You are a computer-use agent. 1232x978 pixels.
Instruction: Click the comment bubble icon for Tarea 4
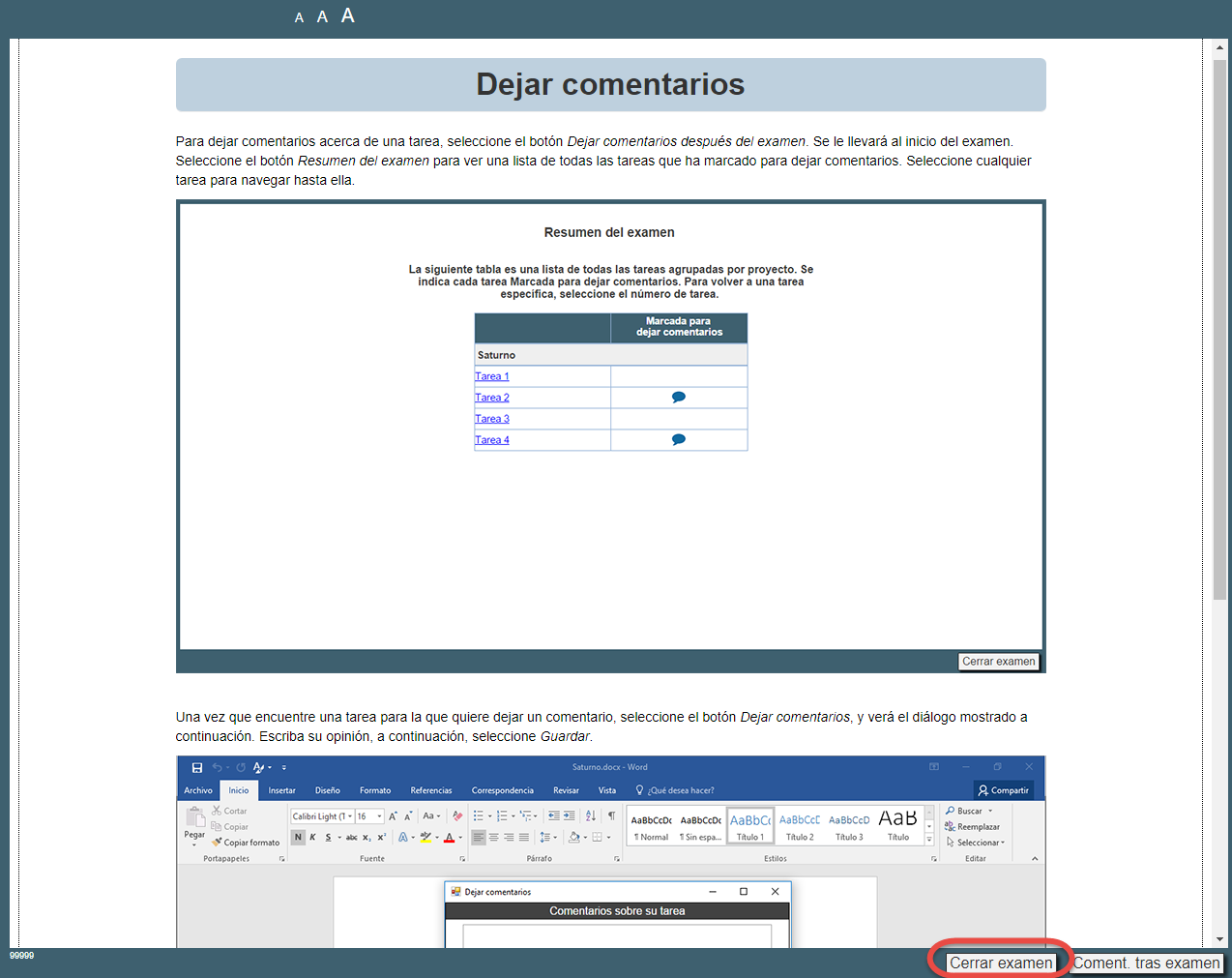[x=679, y=440]
